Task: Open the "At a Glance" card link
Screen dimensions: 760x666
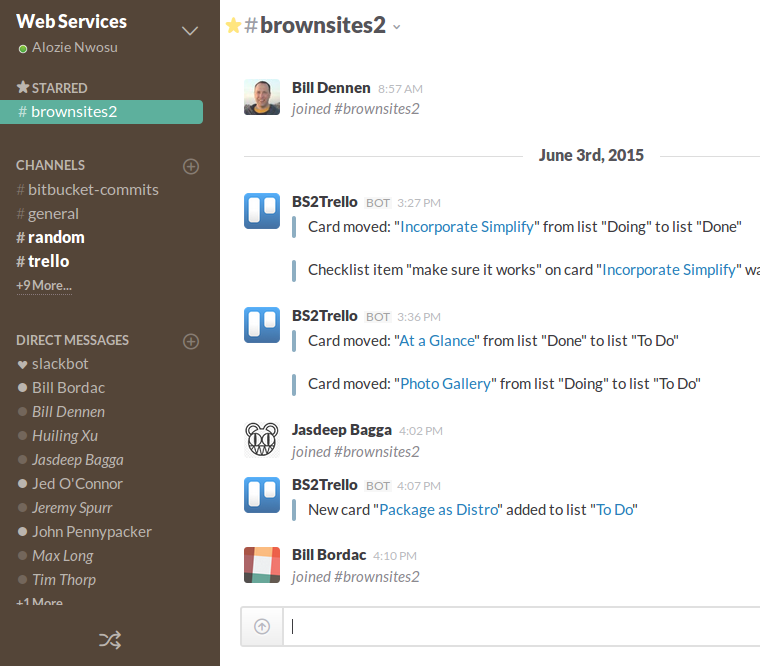Action: [437, 341]
